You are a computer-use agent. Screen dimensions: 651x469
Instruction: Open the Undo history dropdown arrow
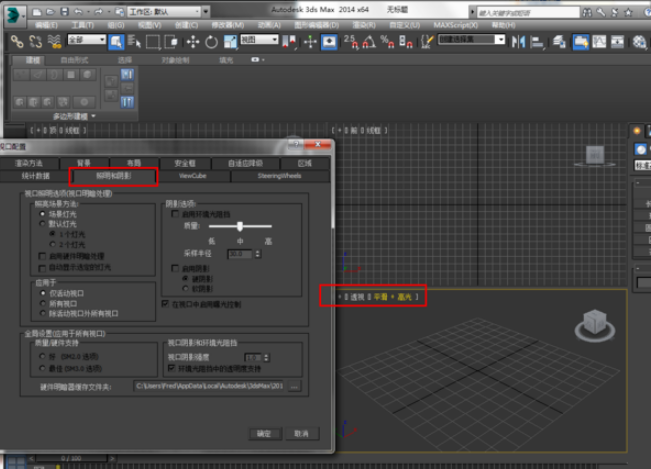(88, 12)
